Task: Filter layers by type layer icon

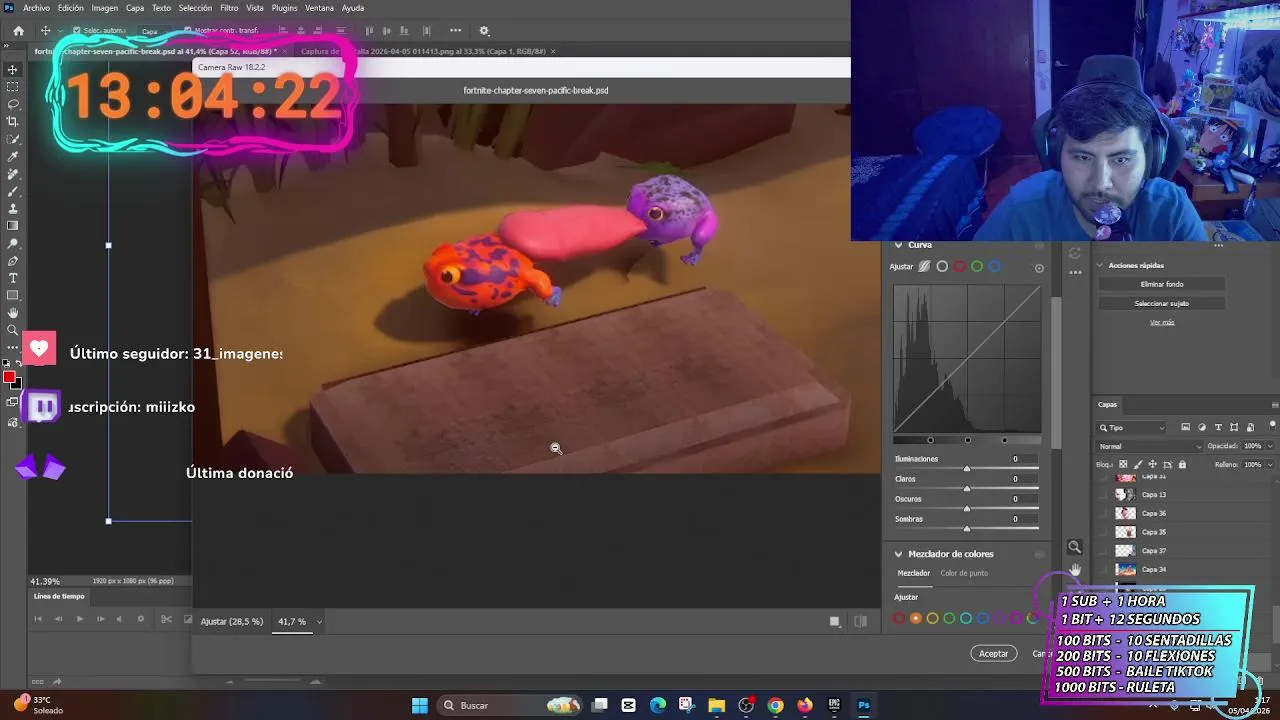Action: coord(1218,428)
